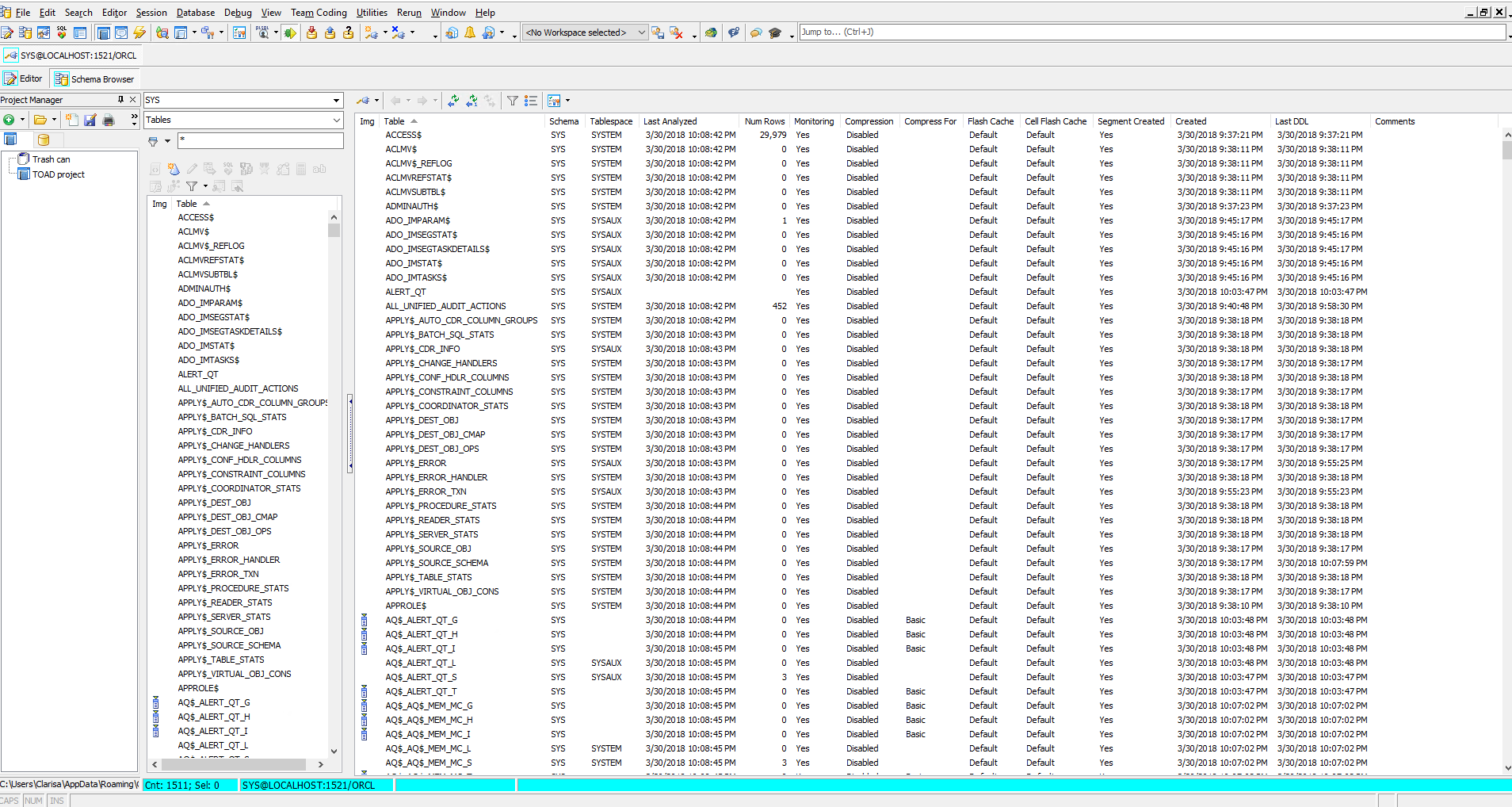Click the graduation cap learning icon
Screen dimensions: 1512x807
point(775,33)
